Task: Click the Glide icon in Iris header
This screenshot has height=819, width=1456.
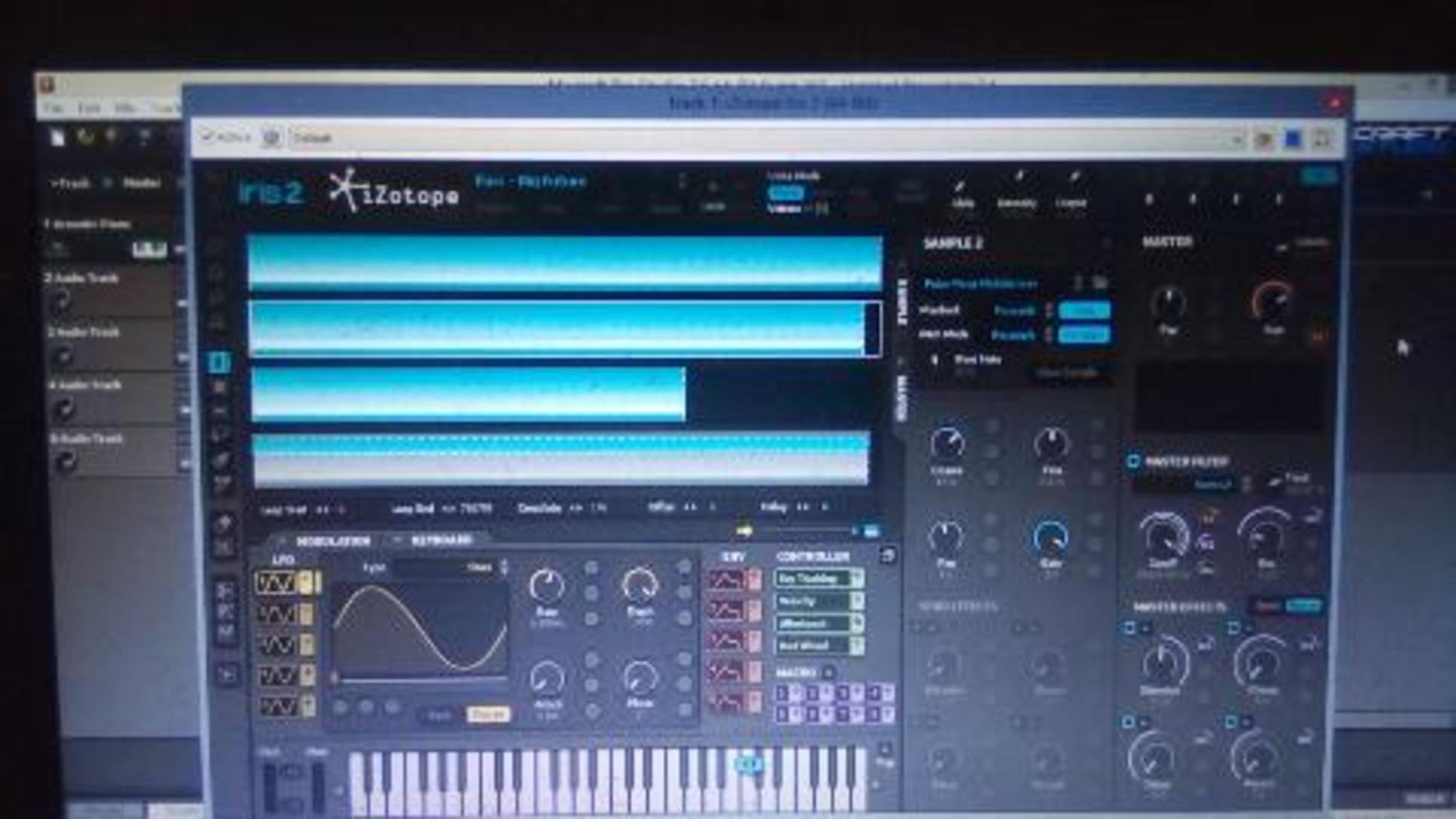Action: click(x=961, y=186)
